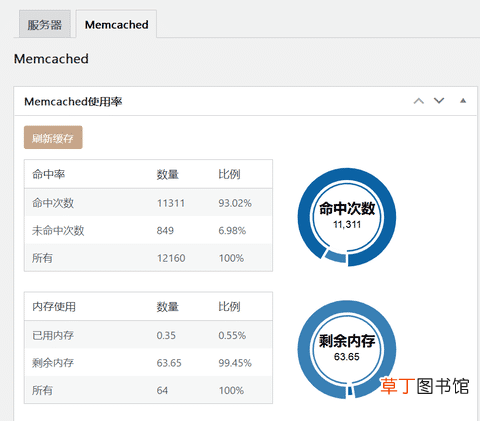This screenshot has width=480, height=421.
Task: Select the 6.98% ratio cell
Action: 232,231
